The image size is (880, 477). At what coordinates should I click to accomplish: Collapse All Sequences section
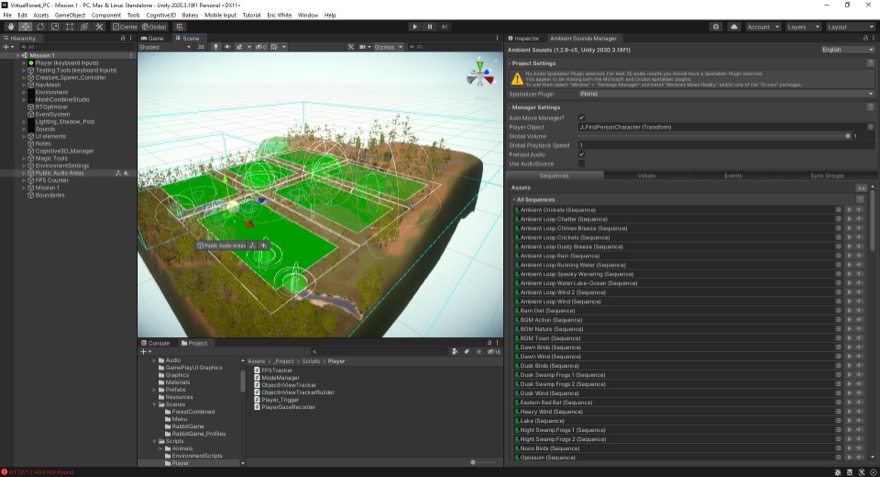tap(514, 200)
